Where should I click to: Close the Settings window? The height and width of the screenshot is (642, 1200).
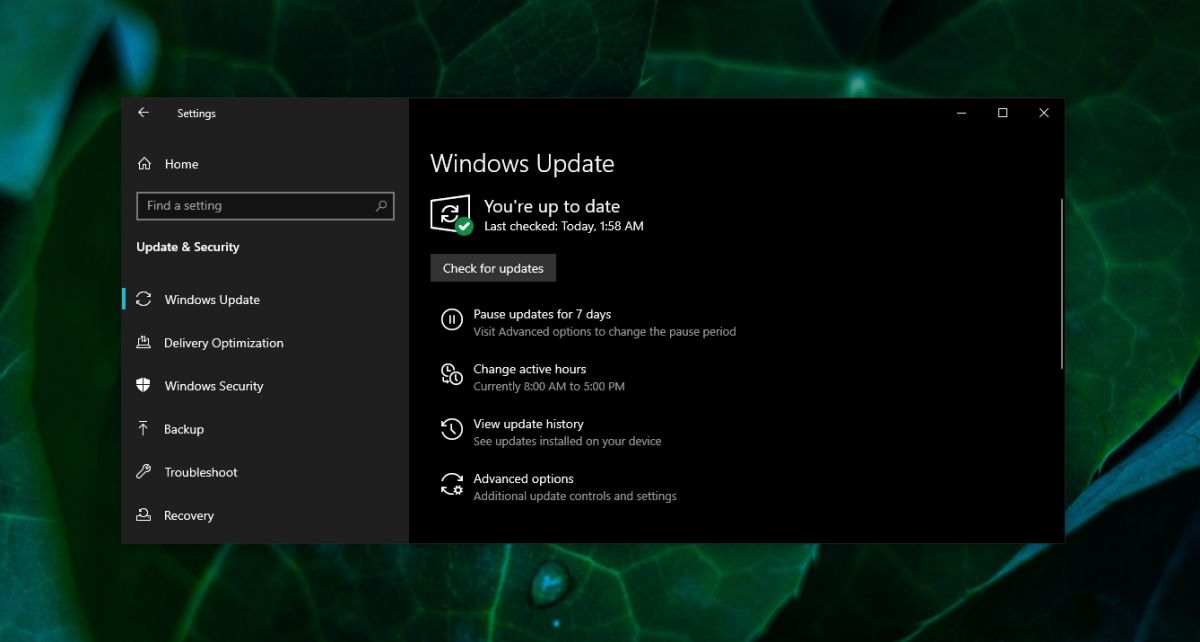(x=1044, y=113)
